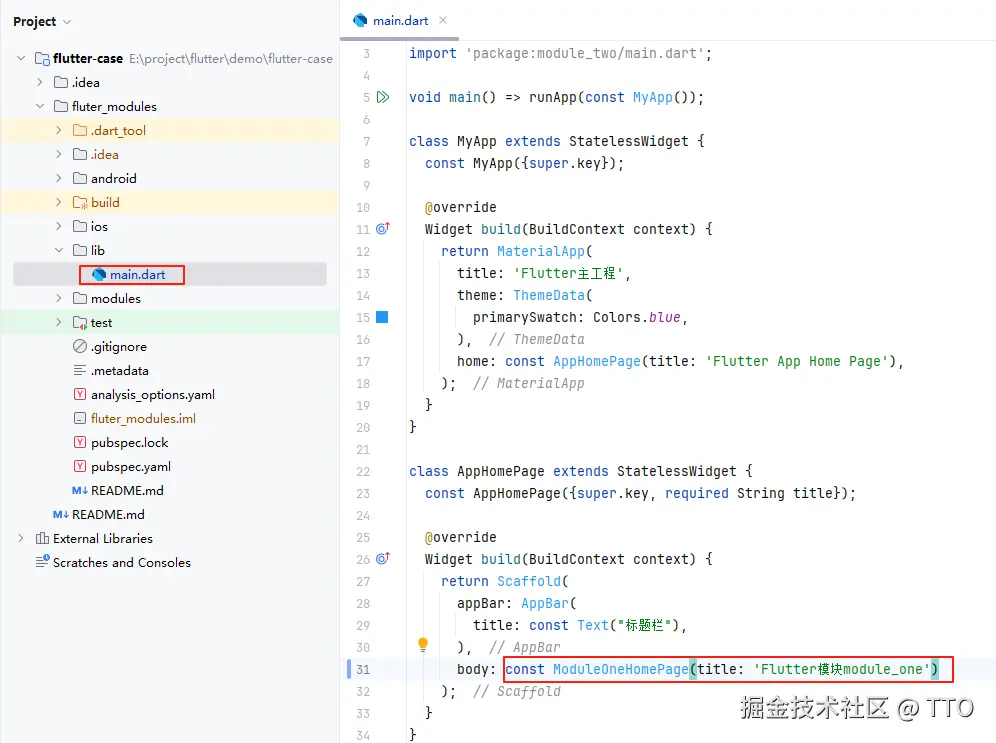This screenshot has width=996, height=743.
Task: Click External Libraries icon
Action: (x=42, y=538)
